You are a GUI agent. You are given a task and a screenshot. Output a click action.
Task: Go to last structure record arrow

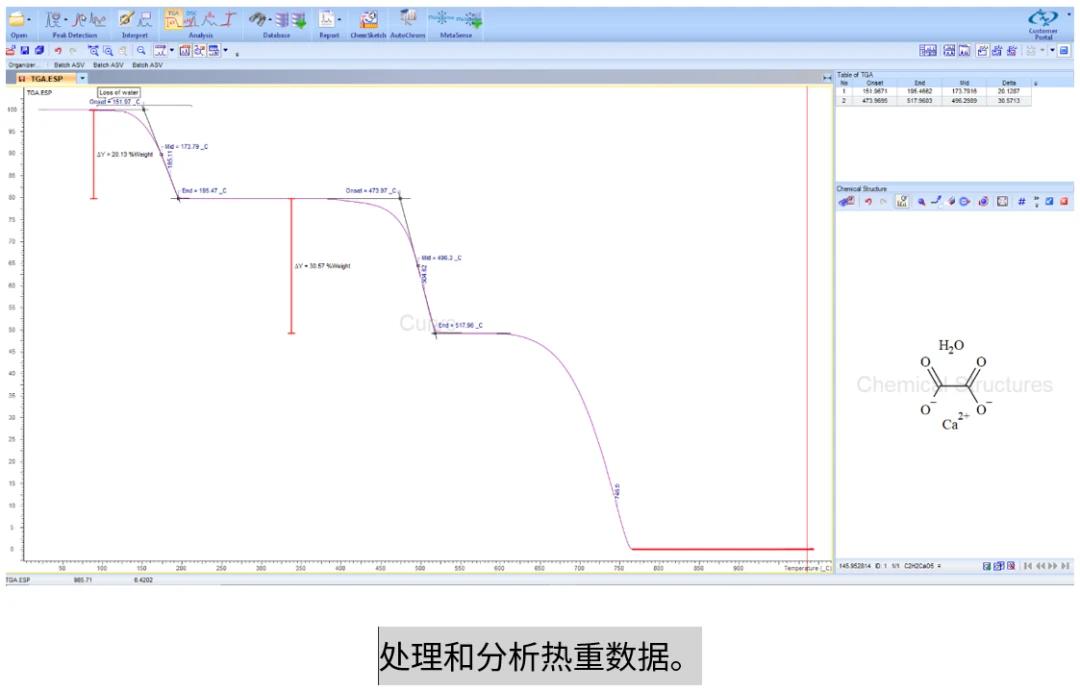tap(1066, 566)
